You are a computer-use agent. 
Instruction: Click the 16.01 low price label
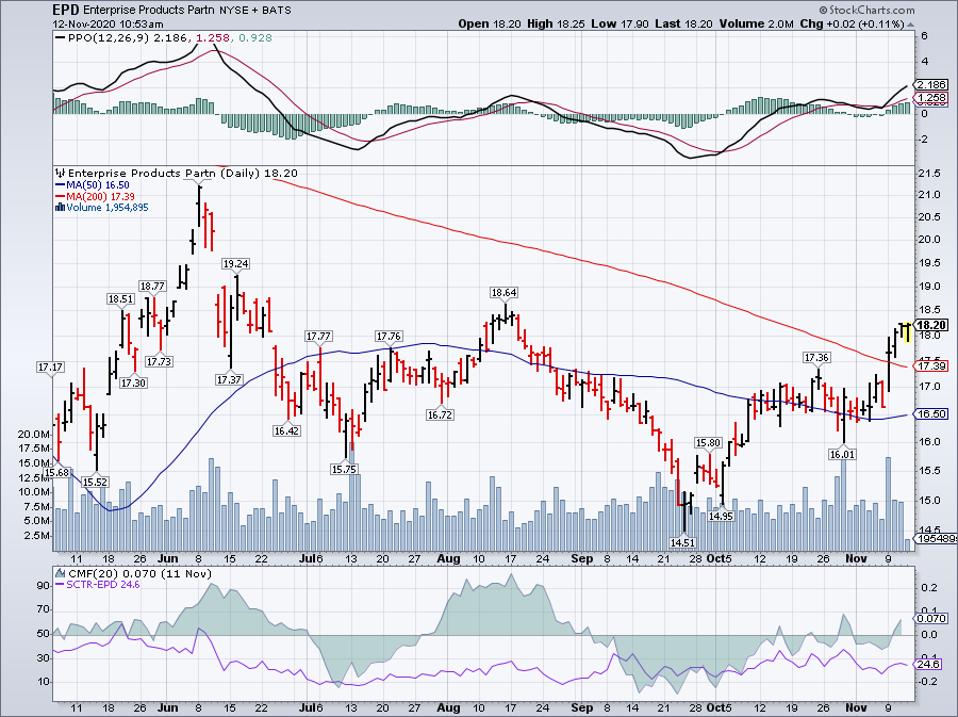click(x=842, y=454)
